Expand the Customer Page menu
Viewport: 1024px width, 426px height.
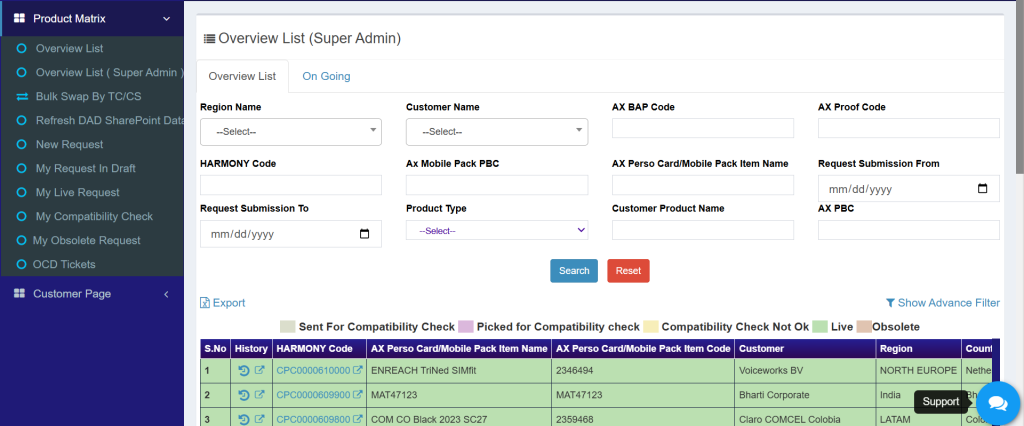166,294
